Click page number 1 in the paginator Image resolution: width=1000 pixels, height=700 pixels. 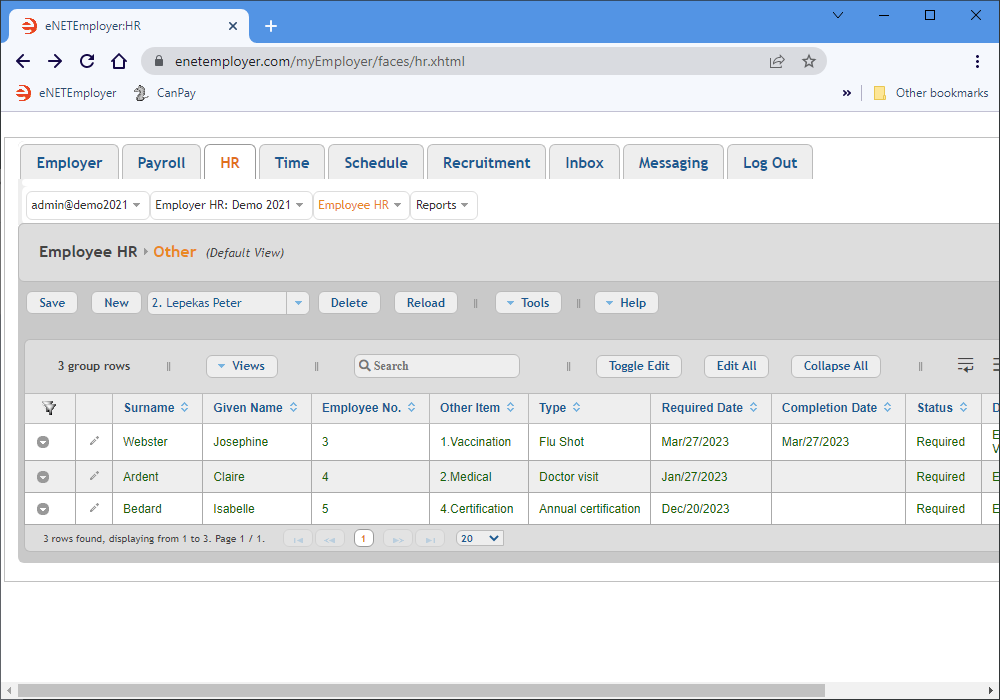[x=364, y=539]
